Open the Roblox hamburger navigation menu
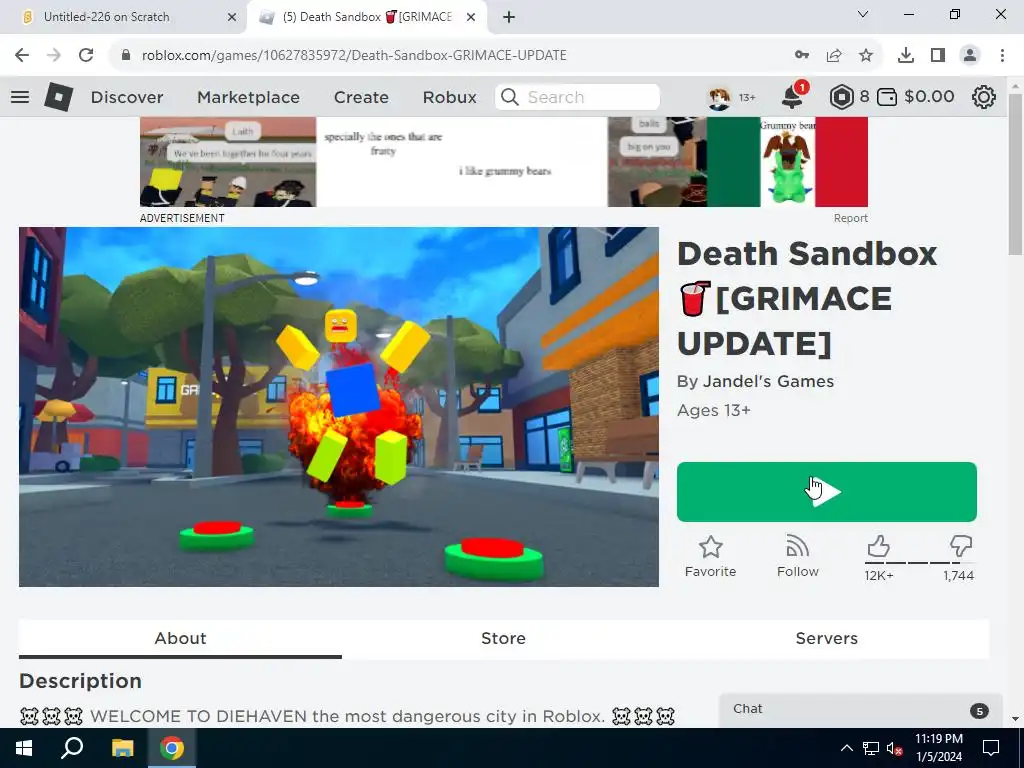 pos(20,97)
